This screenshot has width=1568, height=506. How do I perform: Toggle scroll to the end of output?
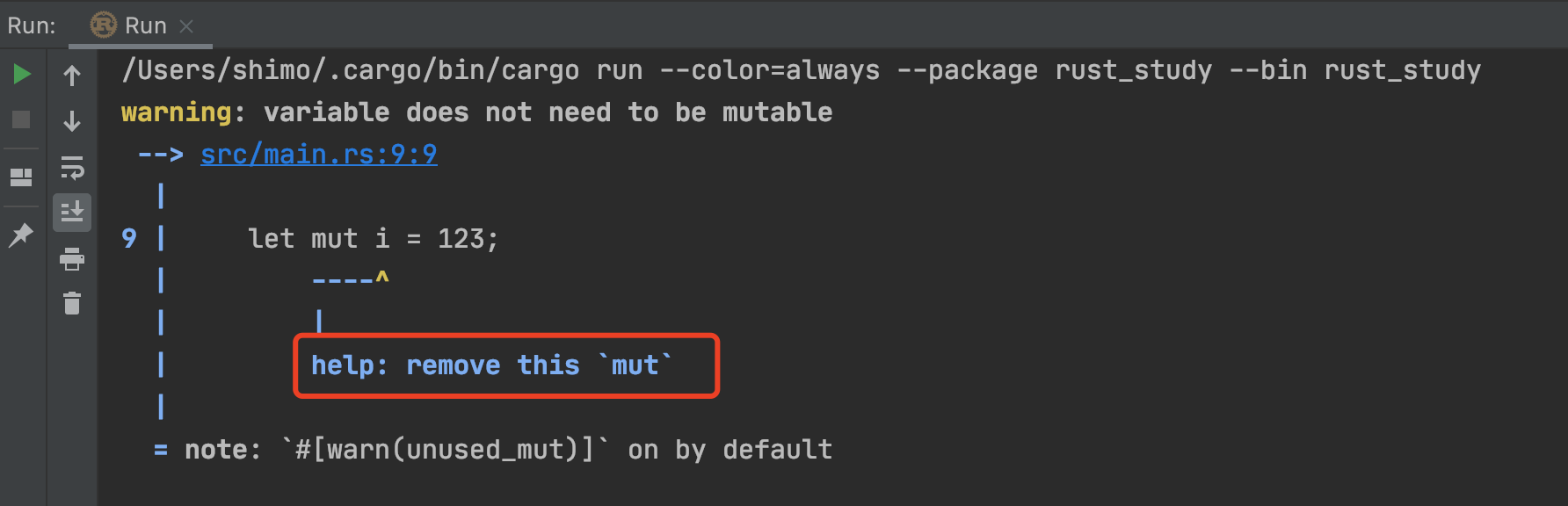pos(72,213)
